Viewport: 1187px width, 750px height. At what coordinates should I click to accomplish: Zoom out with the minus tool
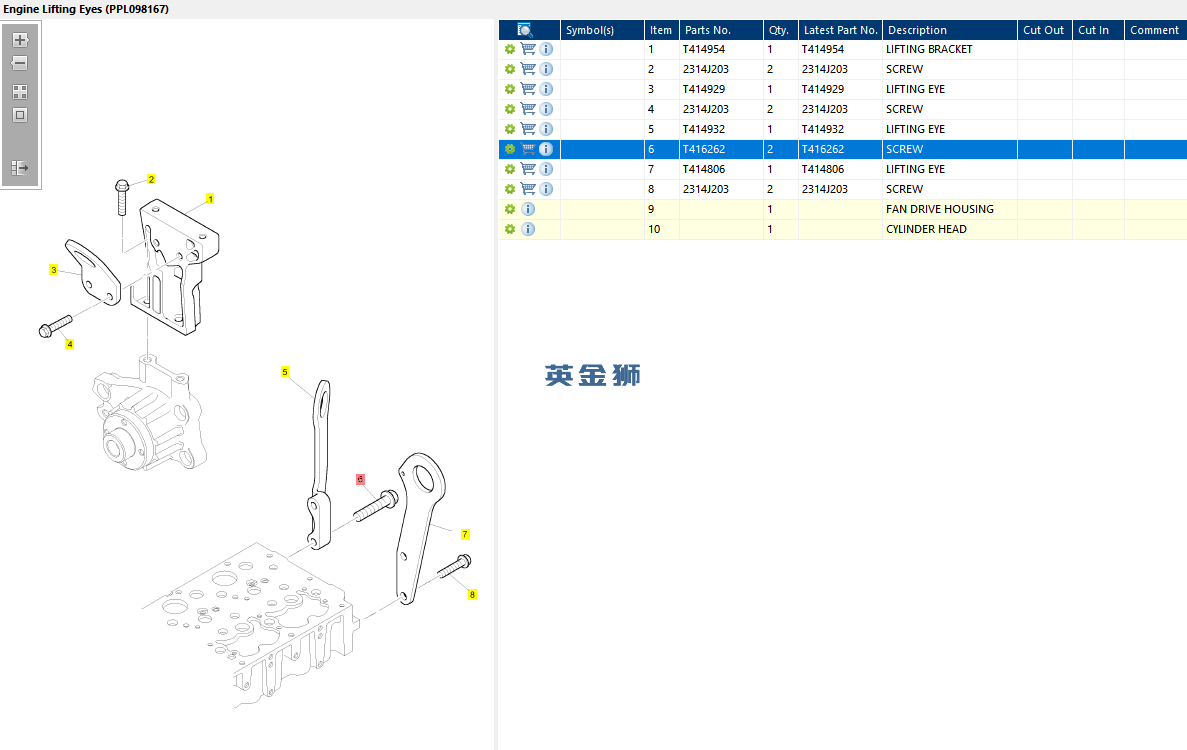click(x=20, y=64)
